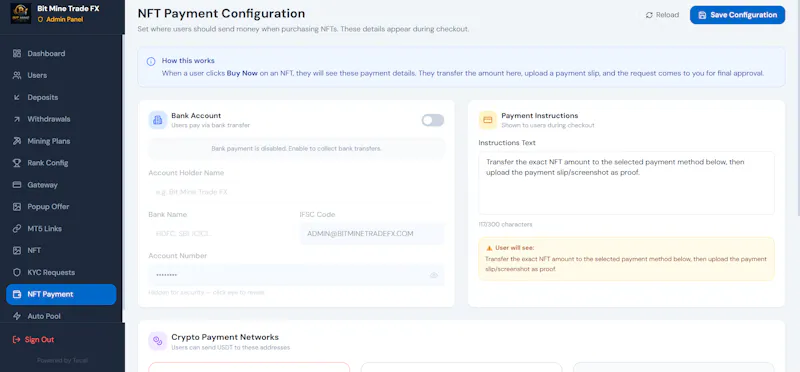Click the Bit Mine Trade FX logo

(x=21, y=14)
